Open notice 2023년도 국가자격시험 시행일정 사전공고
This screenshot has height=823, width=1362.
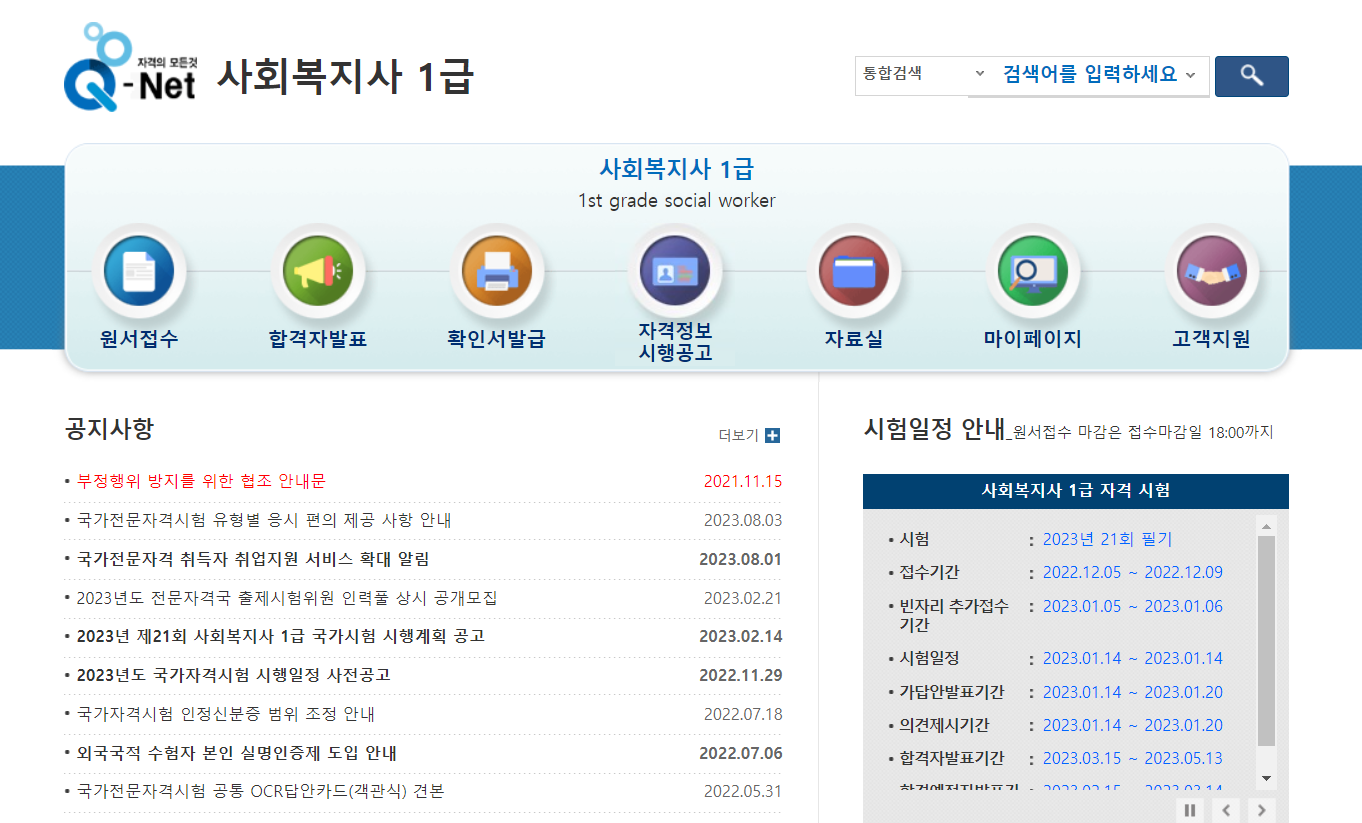point(233,675)
